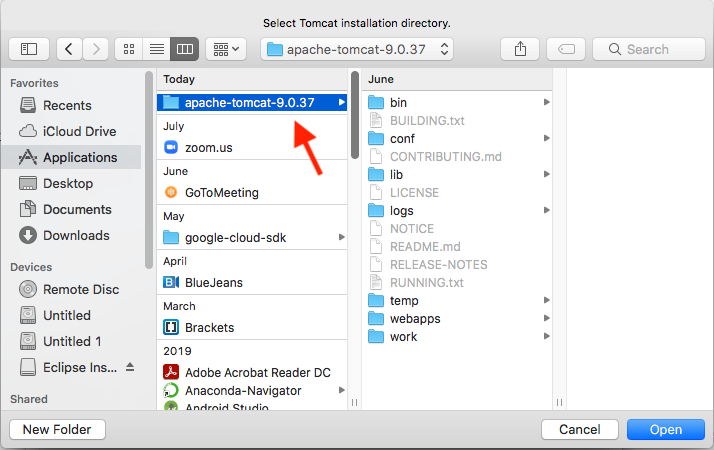Select the webapps folder

tap(457, 318)
